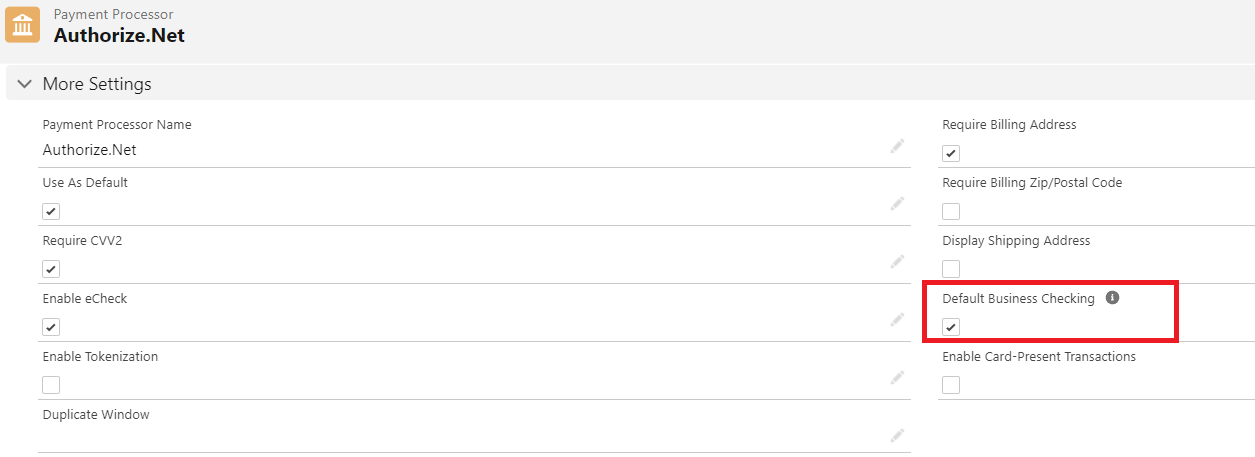The image size is (1255, 457).
Task: Disable the Enable eCheck checkbox
Action: pos(51,327)
